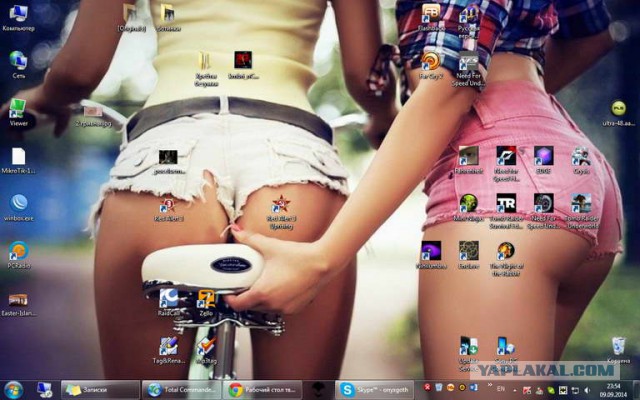Screen dimensions: 640x400
Task: Open the Tag&Rename shortcut
Action: click(x=169, y=350)
